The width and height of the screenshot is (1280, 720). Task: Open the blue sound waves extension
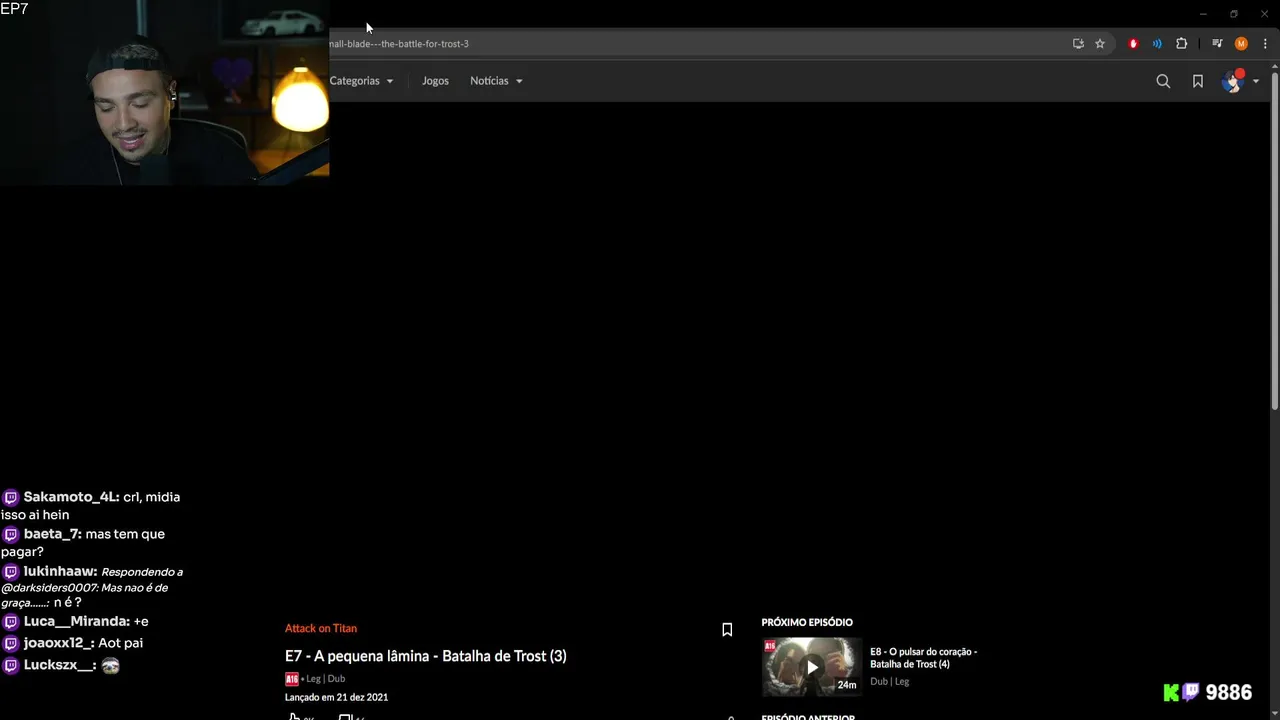(1157, 44)
